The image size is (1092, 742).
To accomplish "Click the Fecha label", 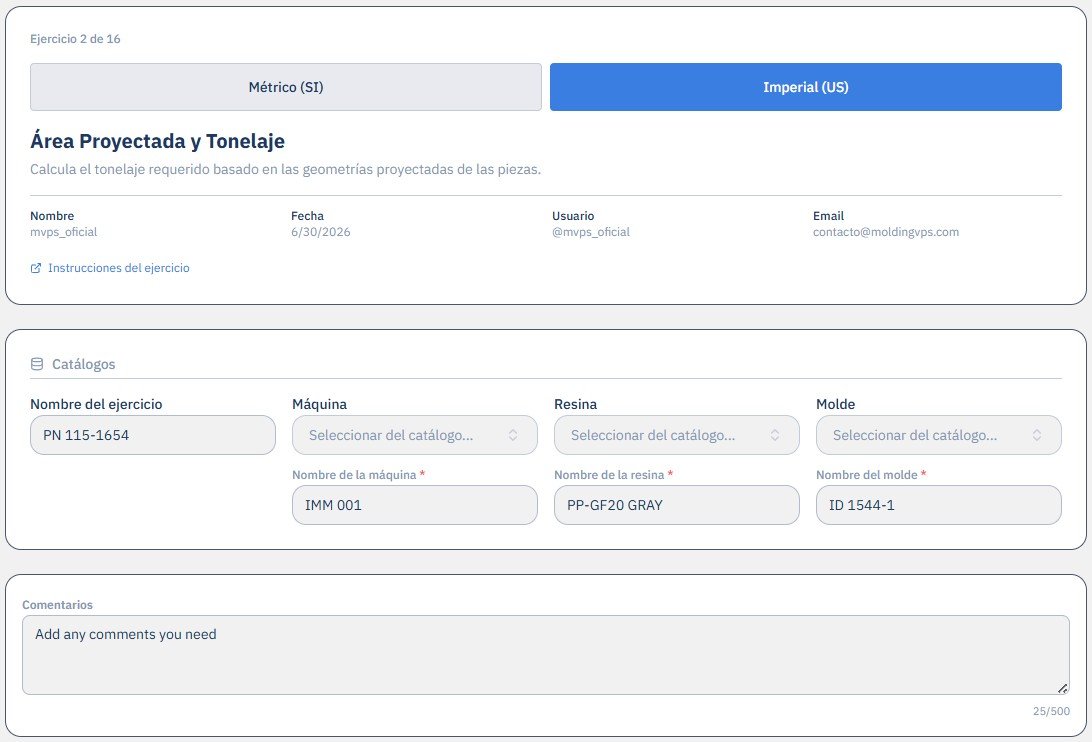I will point(307,216).
